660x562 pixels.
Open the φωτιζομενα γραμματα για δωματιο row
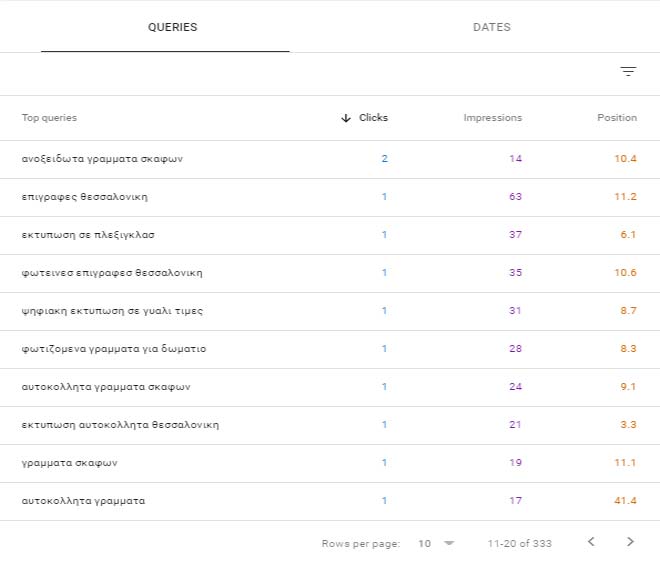click(114, 349)
